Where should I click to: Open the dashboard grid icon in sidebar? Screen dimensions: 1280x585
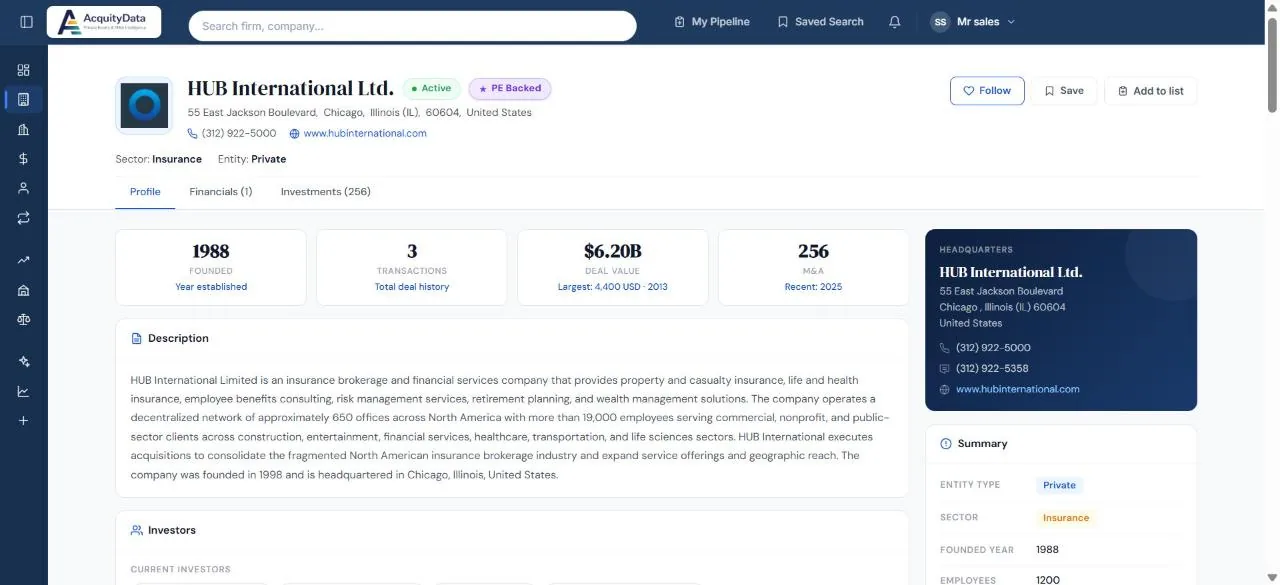(x=24, y=70)
